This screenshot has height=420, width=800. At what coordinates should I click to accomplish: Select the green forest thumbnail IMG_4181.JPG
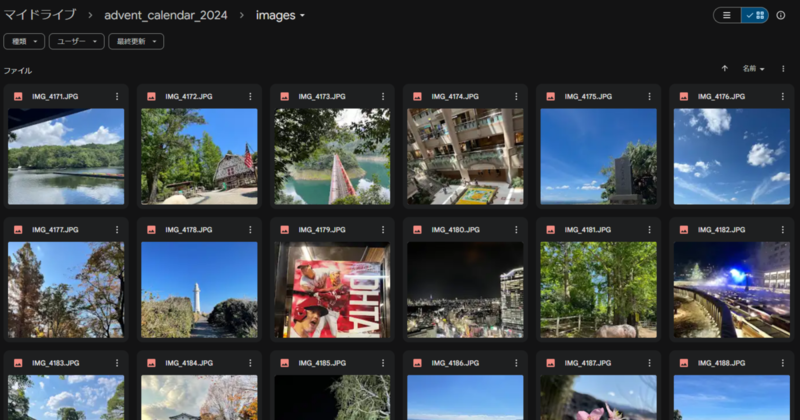pyautogui.click(x=598, y=289)
